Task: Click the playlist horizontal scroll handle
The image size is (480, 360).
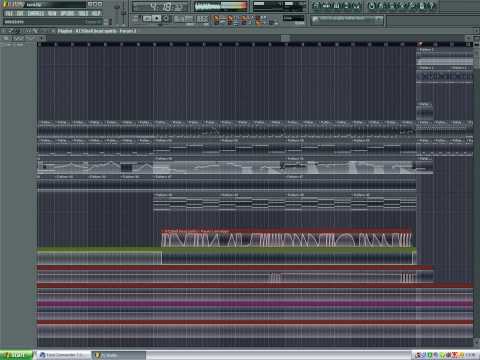Action: 285,38
